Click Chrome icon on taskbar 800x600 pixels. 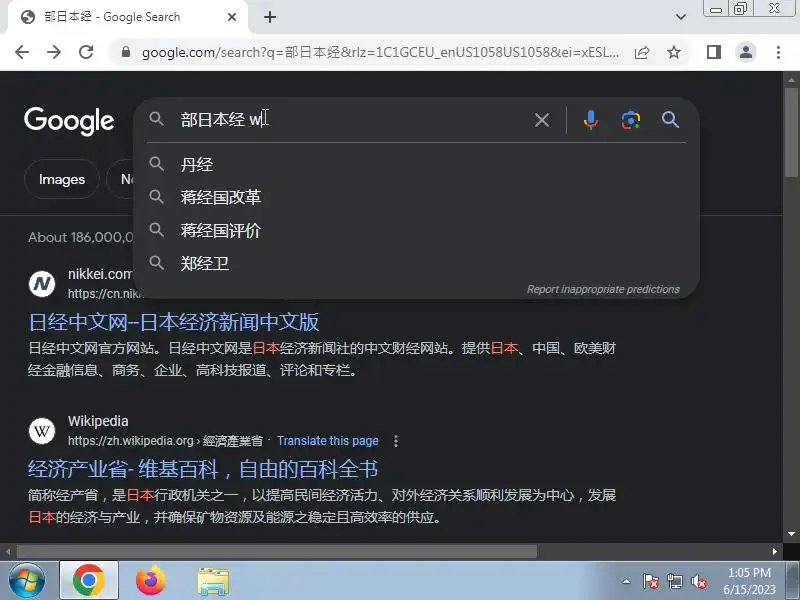point(89,581)
